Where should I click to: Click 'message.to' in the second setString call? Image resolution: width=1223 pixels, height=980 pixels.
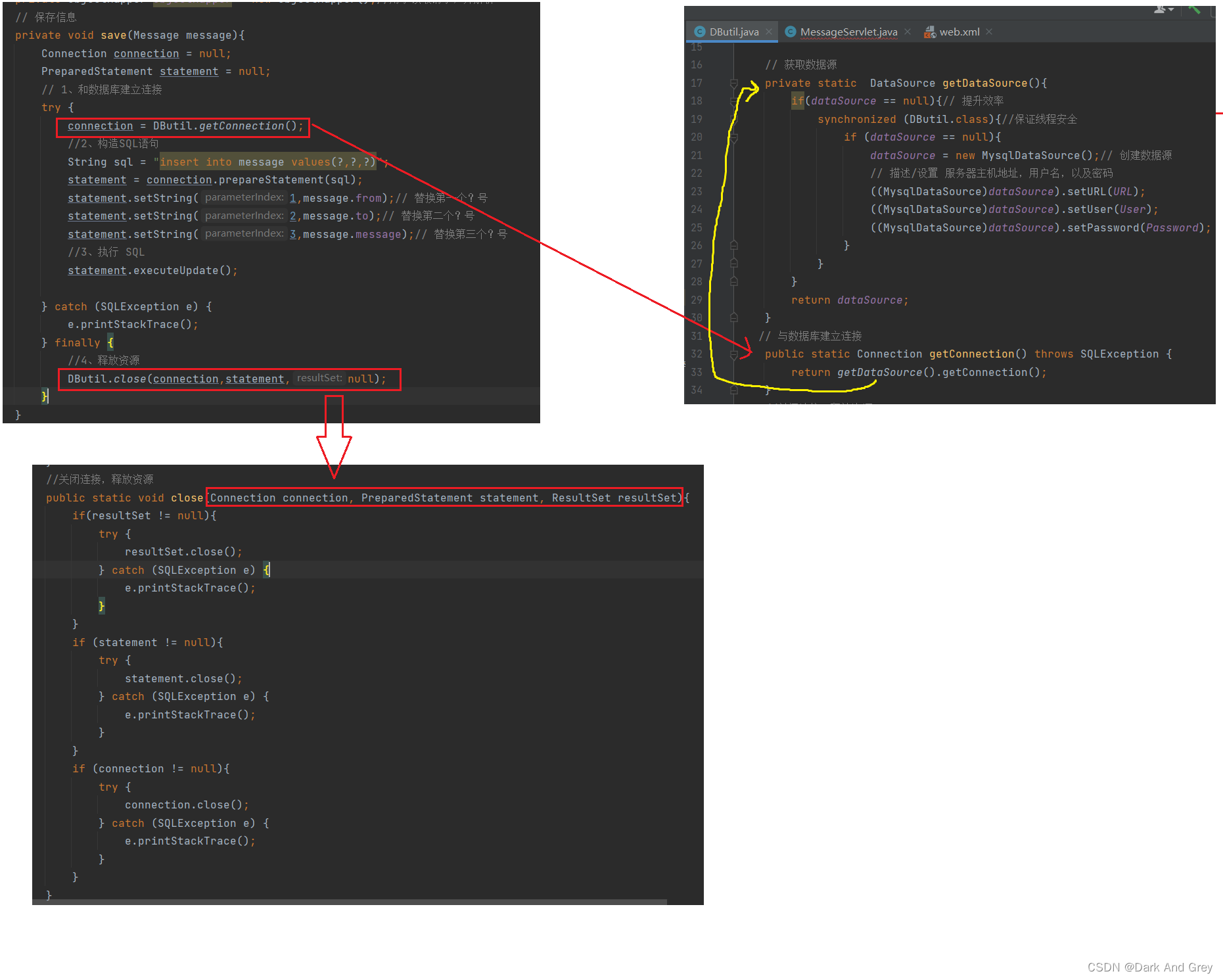coord(335,216)
